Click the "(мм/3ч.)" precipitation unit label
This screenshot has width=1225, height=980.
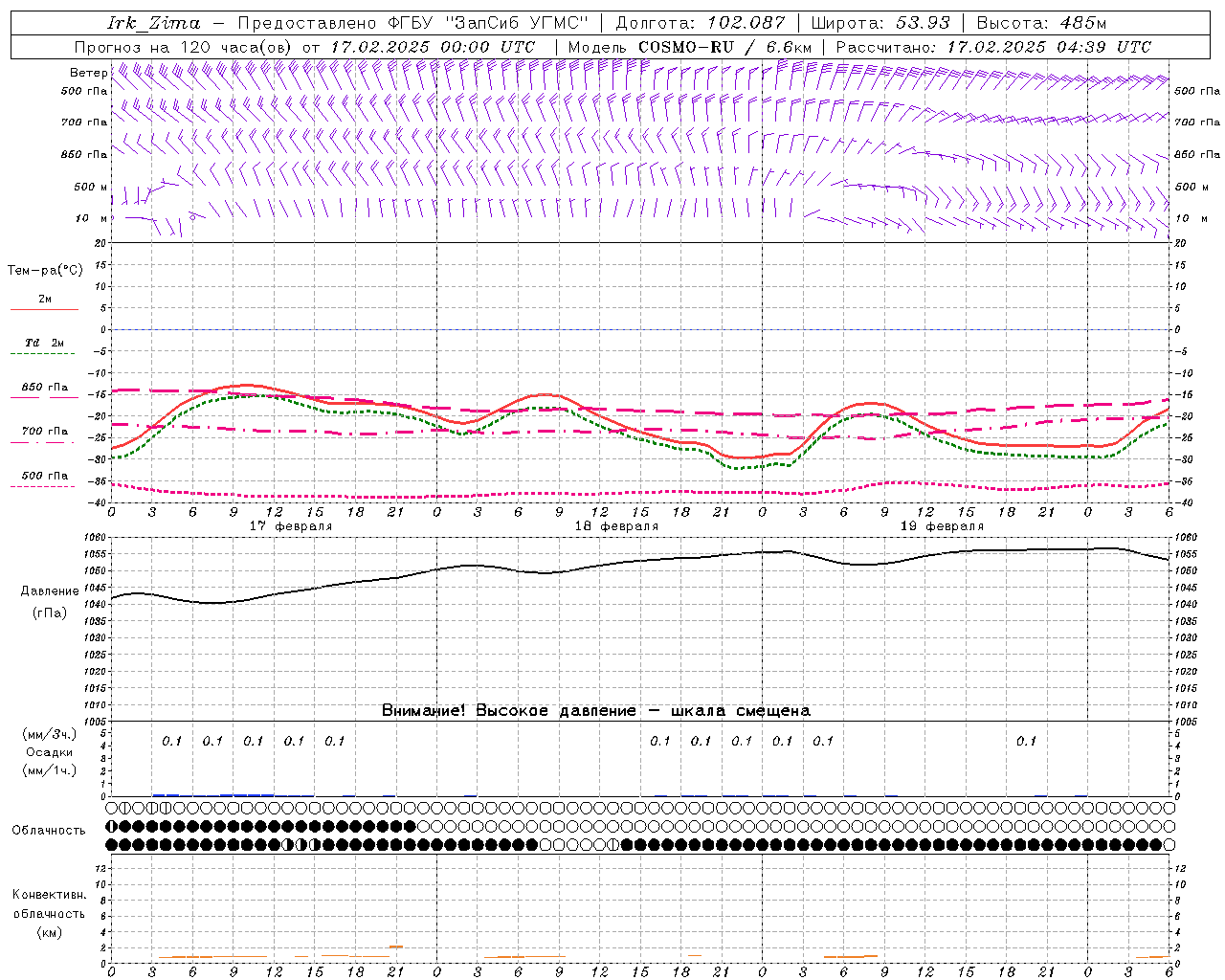(50, 734)
